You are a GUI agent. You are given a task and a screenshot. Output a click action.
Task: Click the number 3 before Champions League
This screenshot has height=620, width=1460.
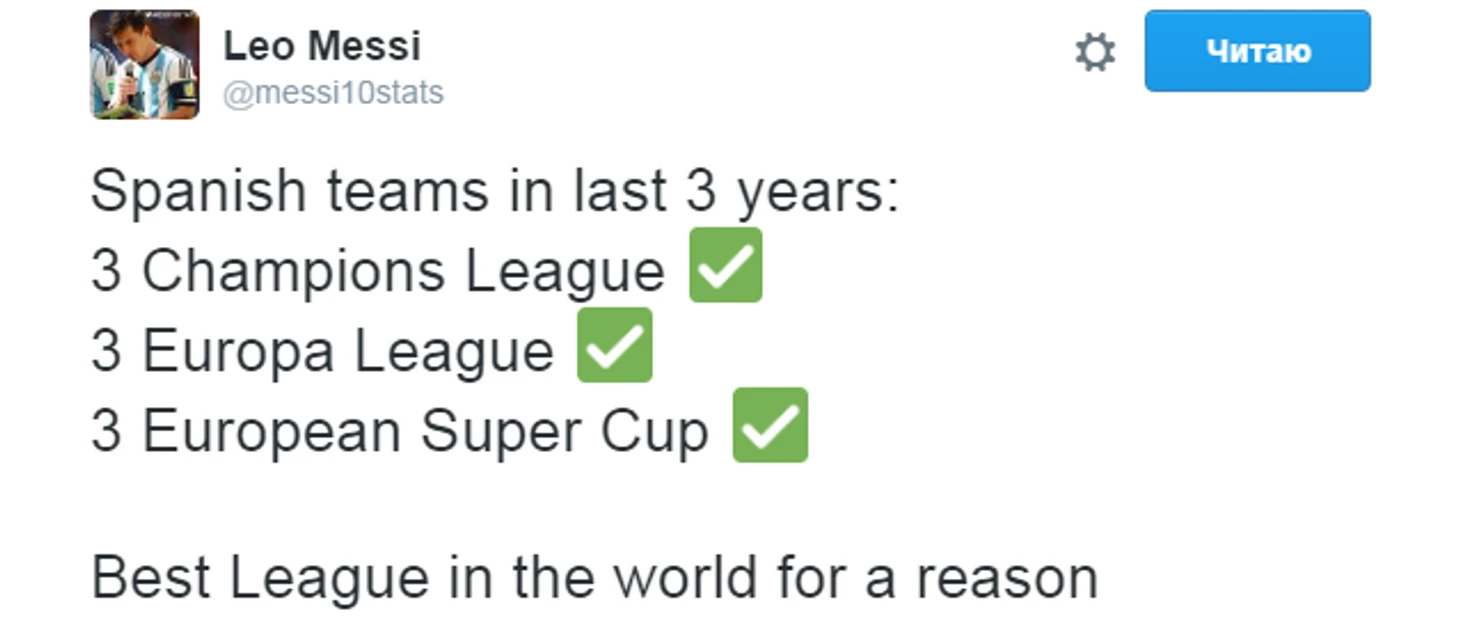coord(106,271)
